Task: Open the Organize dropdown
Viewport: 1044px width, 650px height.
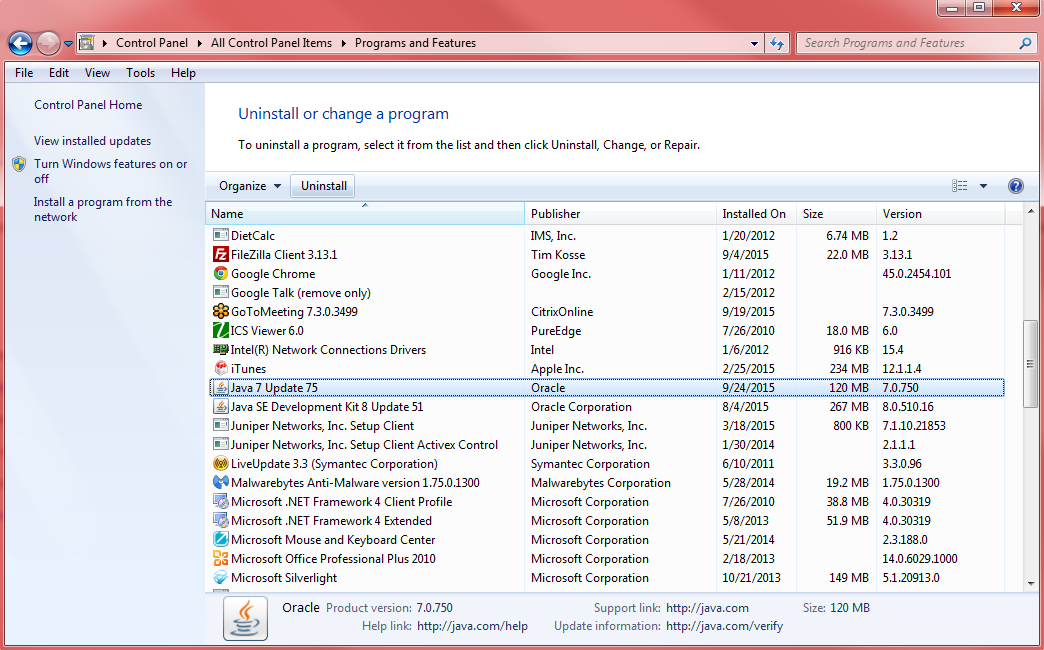Action: point(250,186)
